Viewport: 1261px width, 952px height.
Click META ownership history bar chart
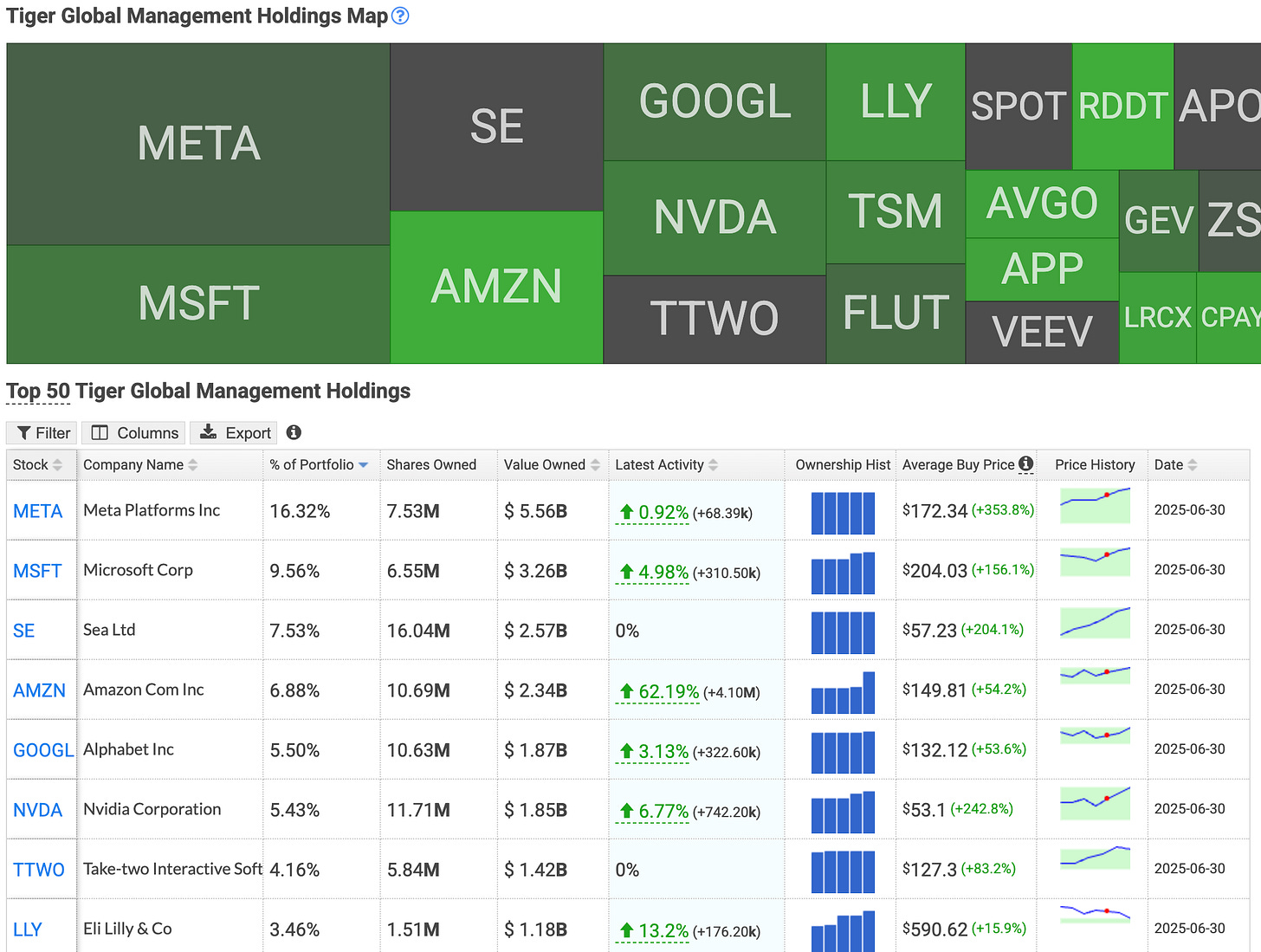coord(843,513)
